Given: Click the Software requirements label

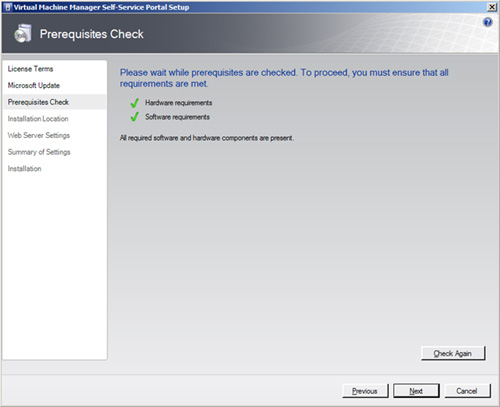Looking at the screenshot, I should pos(177,117).
